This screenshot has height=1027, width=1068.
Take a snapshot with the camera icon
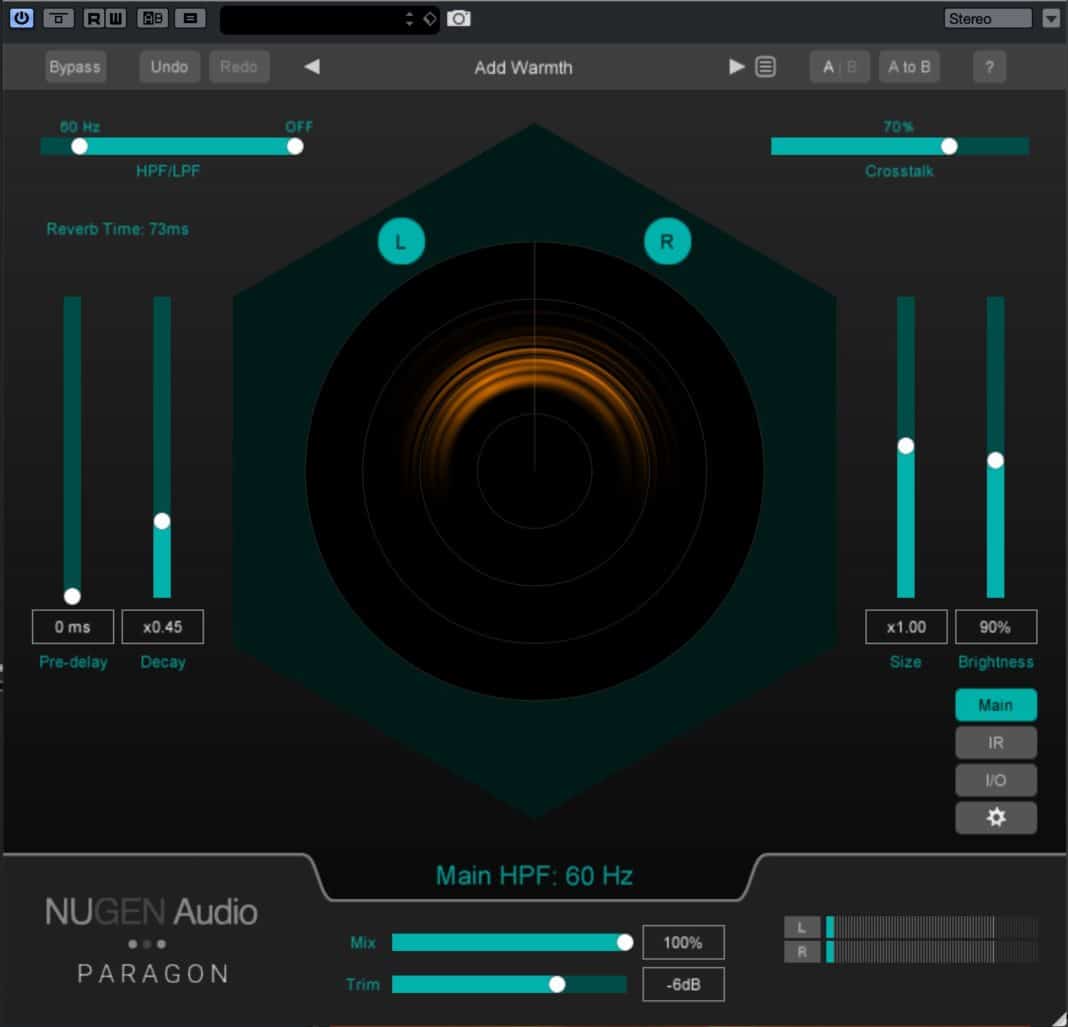(458, 18)
